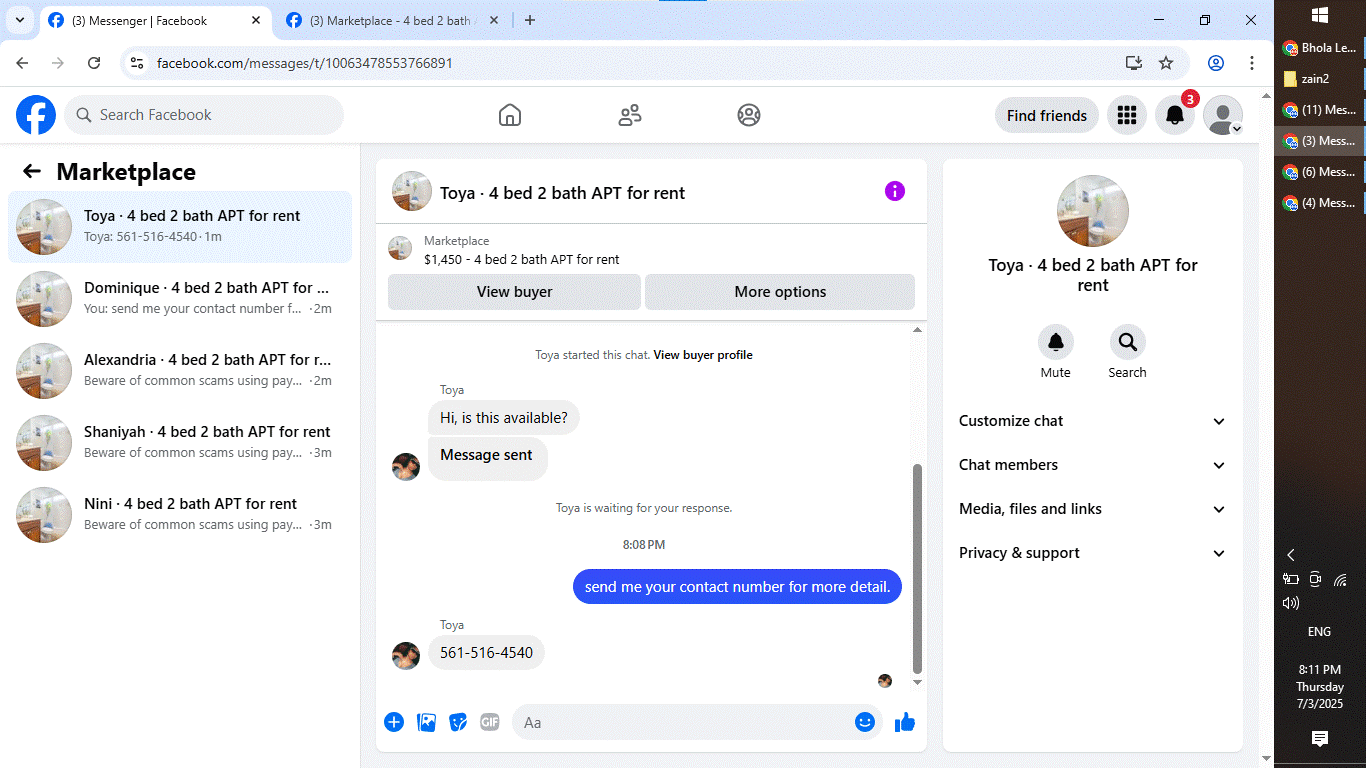The width and height of the screenshot is (1366, 768).
Task: Open the zain2 folder in taskbar
Action: click(1320, 79)
